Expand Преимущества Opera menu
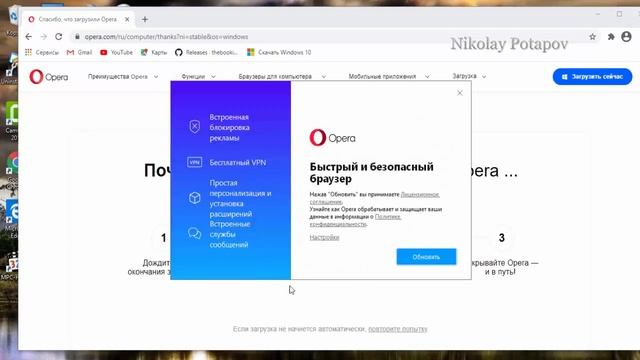640x360 pixels. pyautogui.click(x=123, y=76)
